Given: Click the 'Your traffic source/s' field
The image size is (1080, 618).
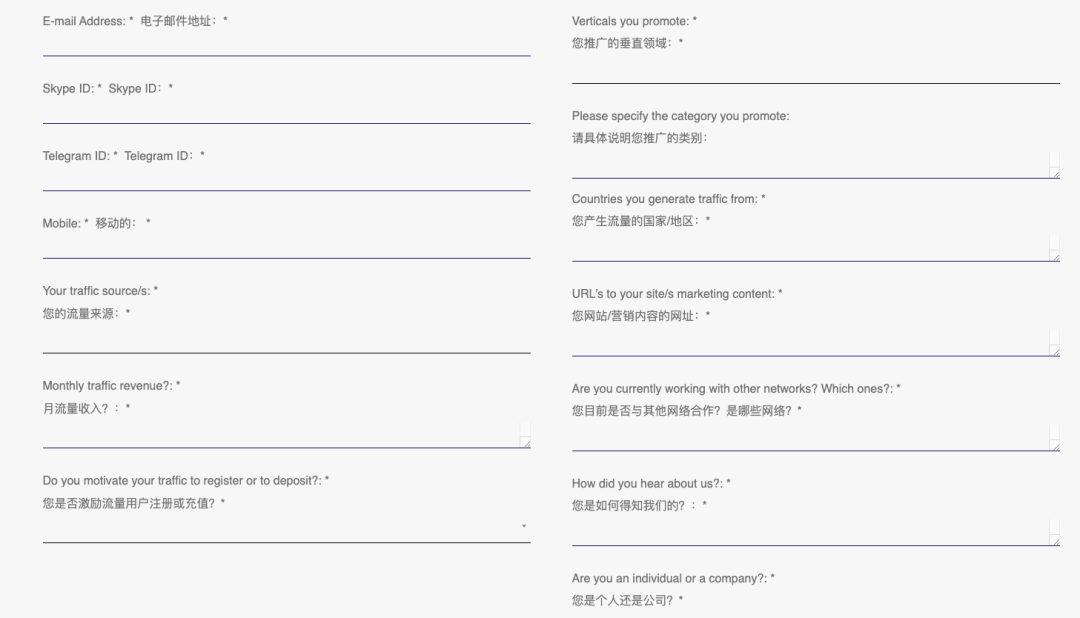Looking at the screenshot, I should tap(286, 340).
